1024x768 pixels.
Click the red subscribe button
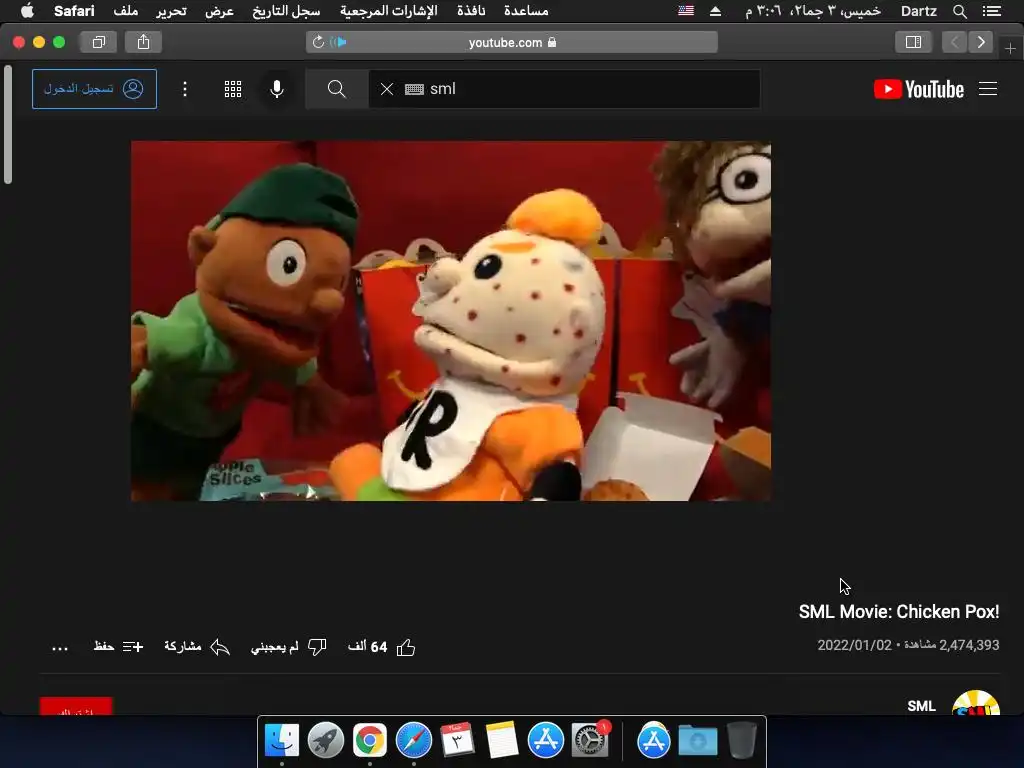tap(76, 707)
